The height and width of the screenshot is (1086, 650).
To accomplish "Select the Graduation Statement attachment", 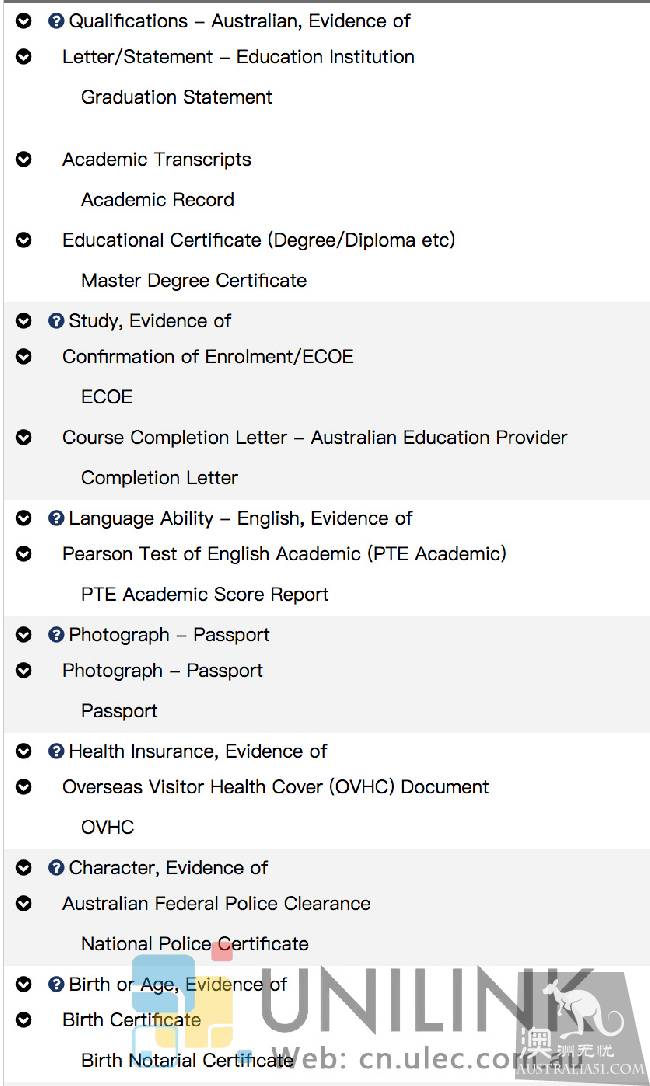I will (x=177, y=98).
